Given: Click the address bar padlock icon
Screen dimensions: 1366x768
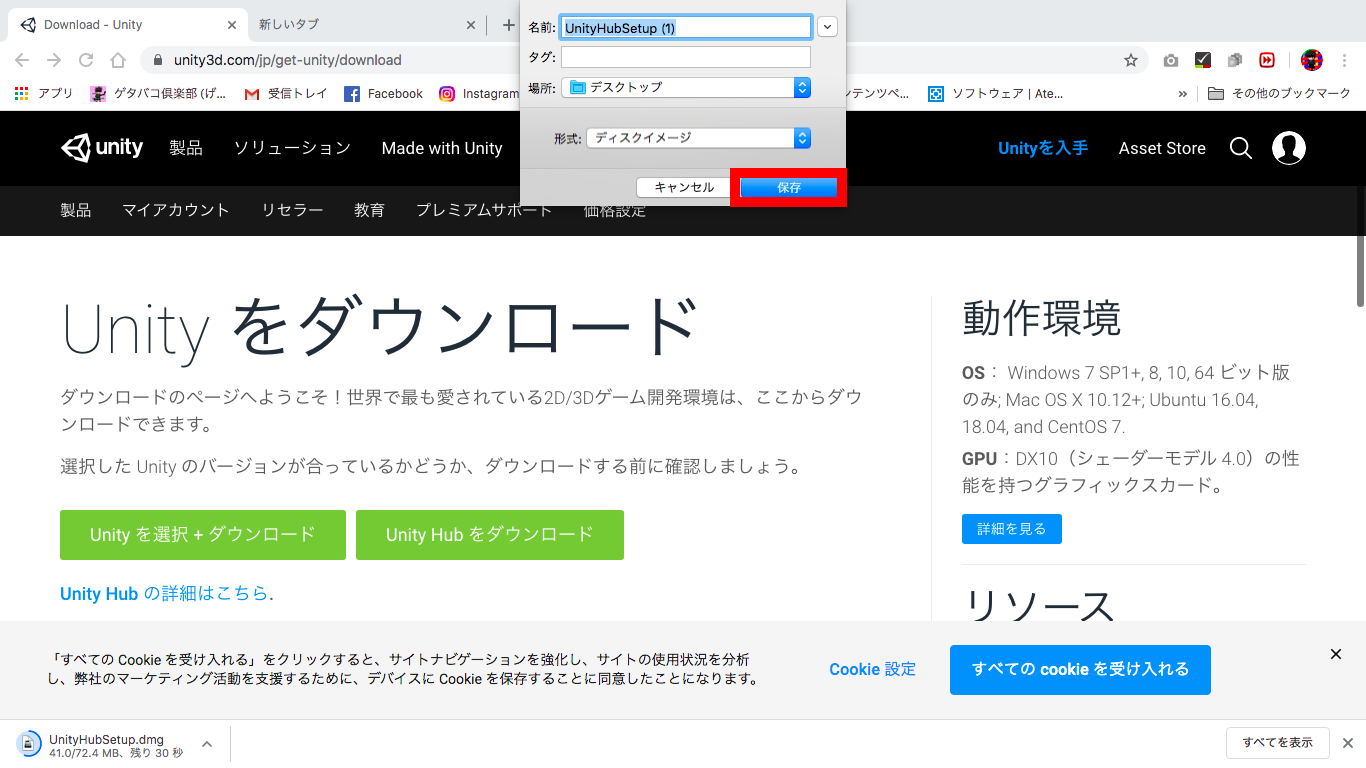Looking at the screenshot, I should [158, 60].
